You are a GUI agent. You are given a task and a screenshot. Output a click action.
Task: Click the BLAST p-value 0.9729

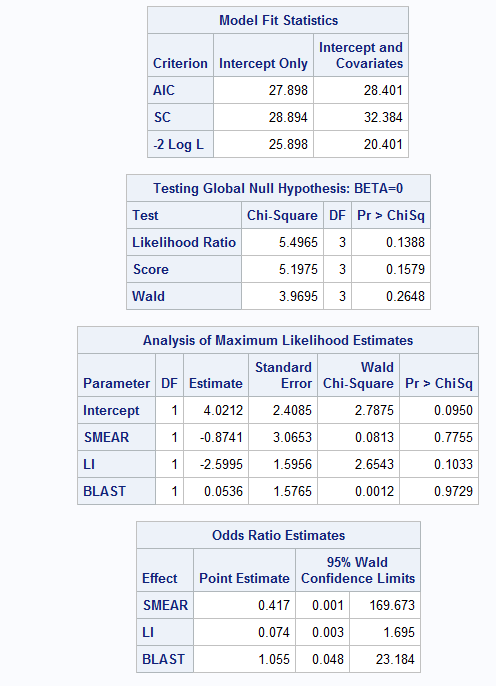click(x=453, y=491)
